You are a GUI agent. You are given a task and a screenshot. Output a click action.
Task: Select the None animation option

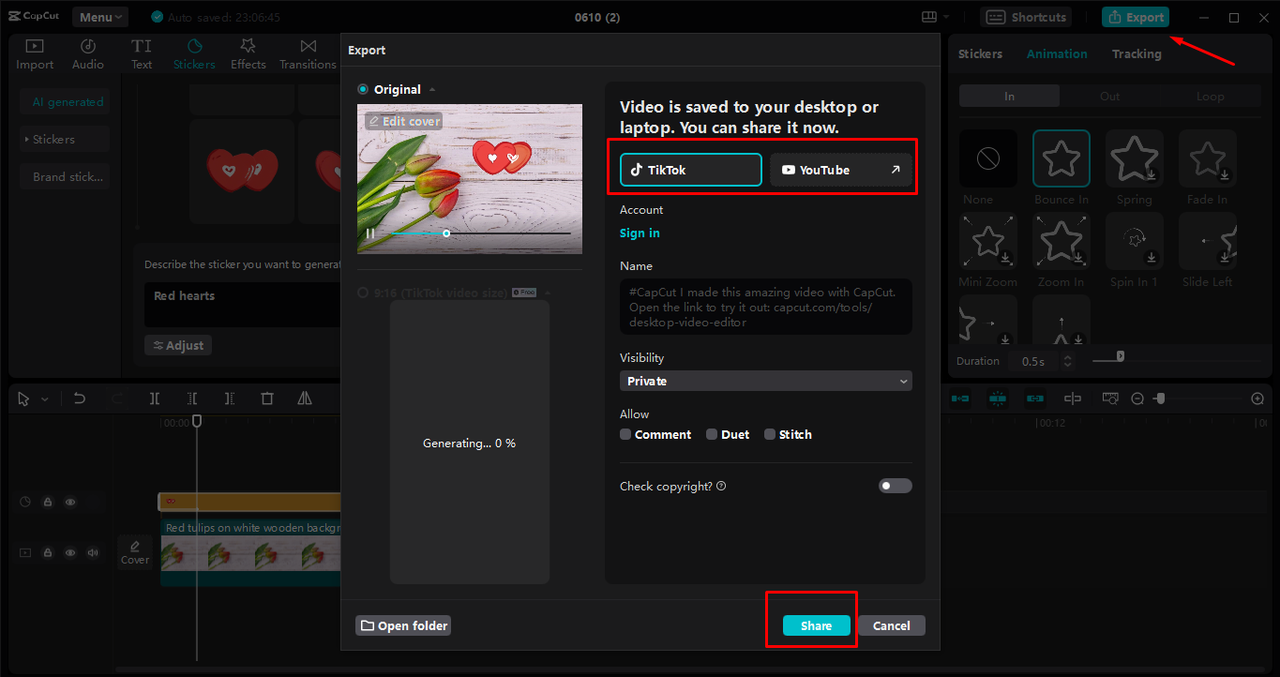pyautogui.click(x=988, y=159)
